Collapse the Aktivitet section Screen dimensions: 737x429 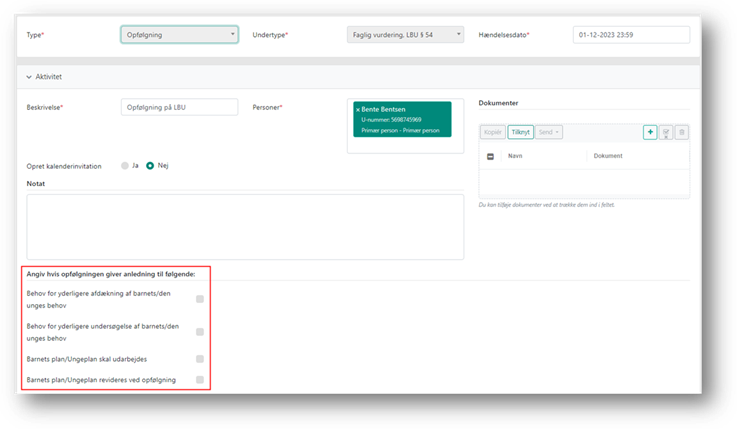coord(30,76)
